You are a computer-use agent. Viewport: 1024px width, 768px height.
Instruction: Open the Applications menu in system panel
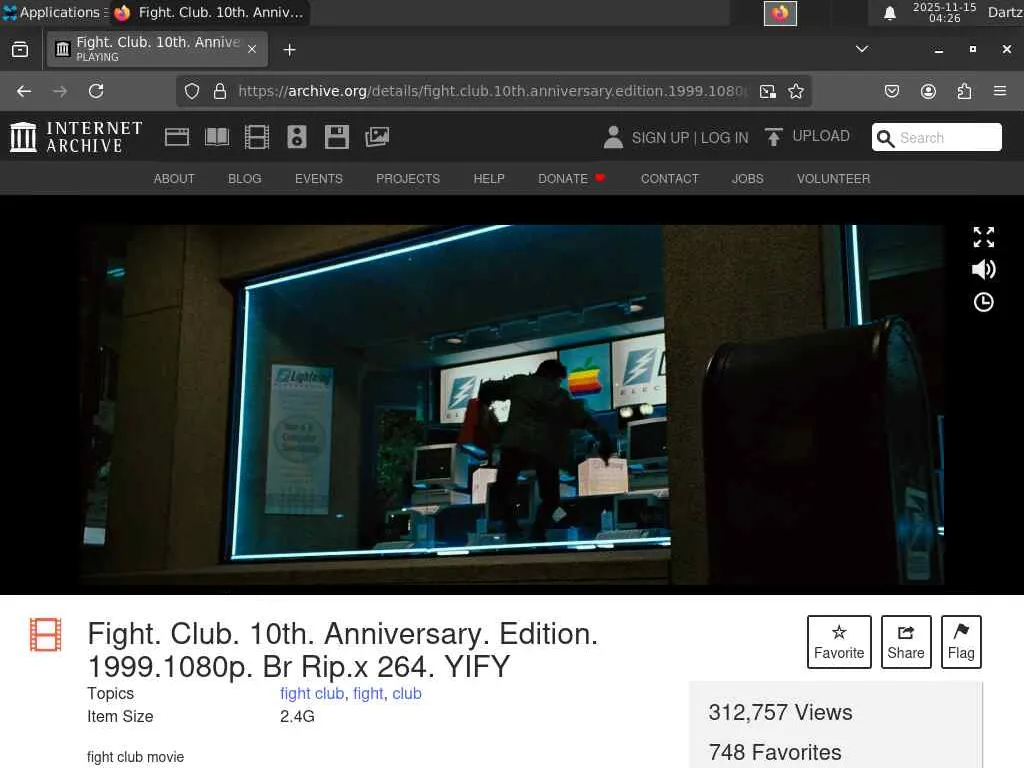tap(55, 12)
